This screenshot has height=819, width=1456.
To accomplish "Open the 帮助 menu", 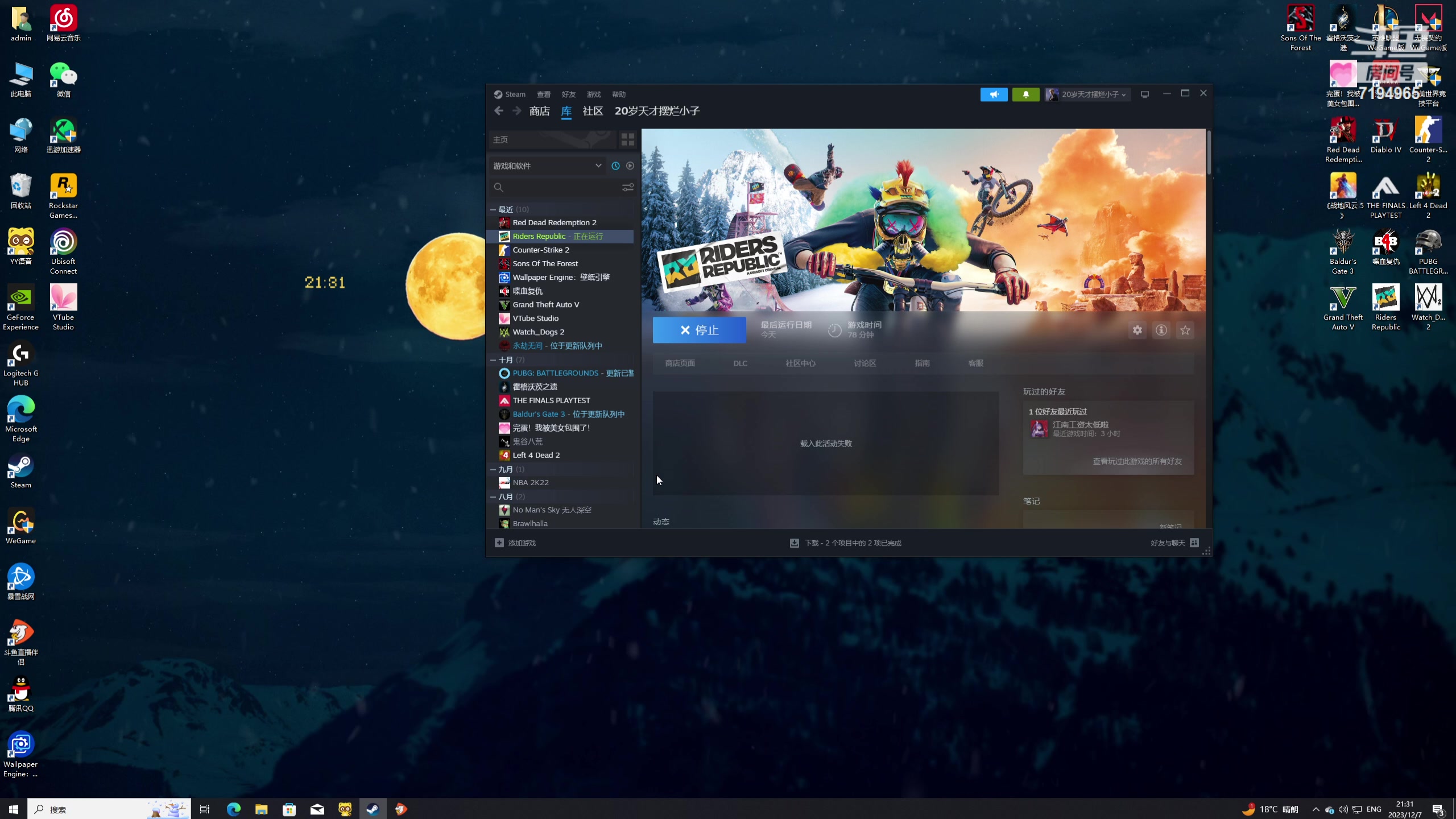I will (x=619, y=94).
